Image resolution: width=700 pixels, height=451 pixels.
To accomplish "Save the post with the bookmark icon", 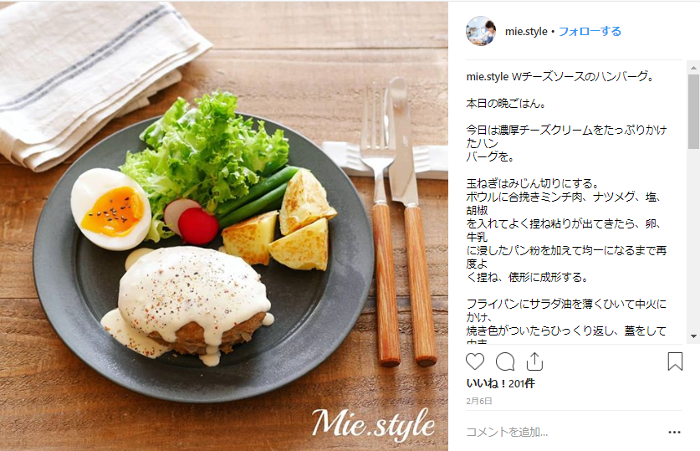I will [x=675, y=361].
